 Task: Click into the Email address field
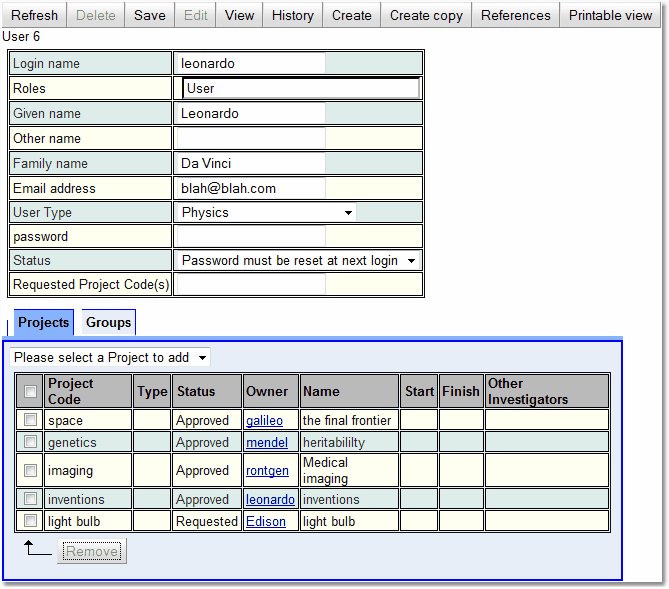[250, 188]
